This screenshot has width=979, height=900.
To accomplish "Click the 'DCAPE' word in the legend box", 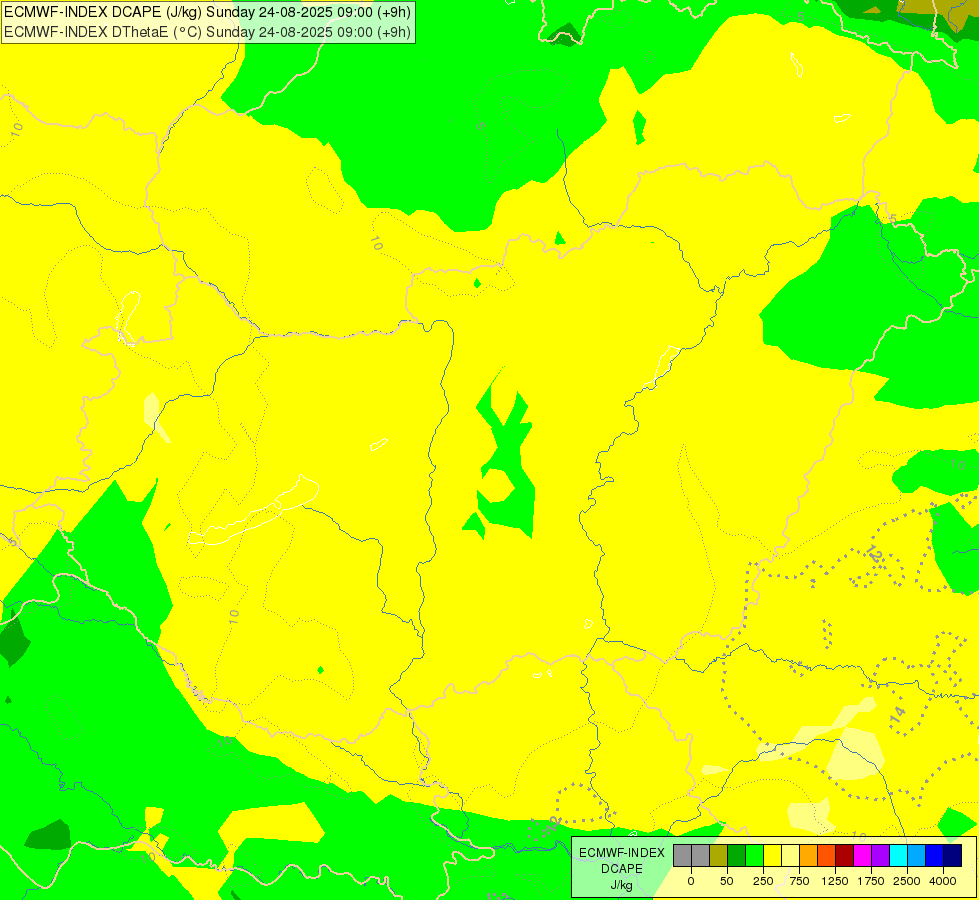I will coord(622,869).
